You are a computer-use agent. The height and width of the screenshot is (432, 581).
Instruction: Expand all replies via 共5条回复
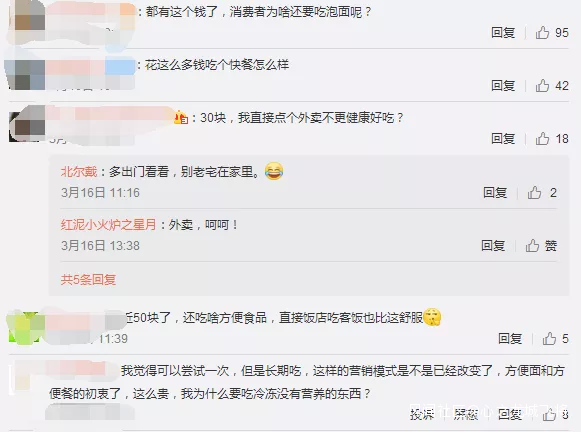point(88,279)
